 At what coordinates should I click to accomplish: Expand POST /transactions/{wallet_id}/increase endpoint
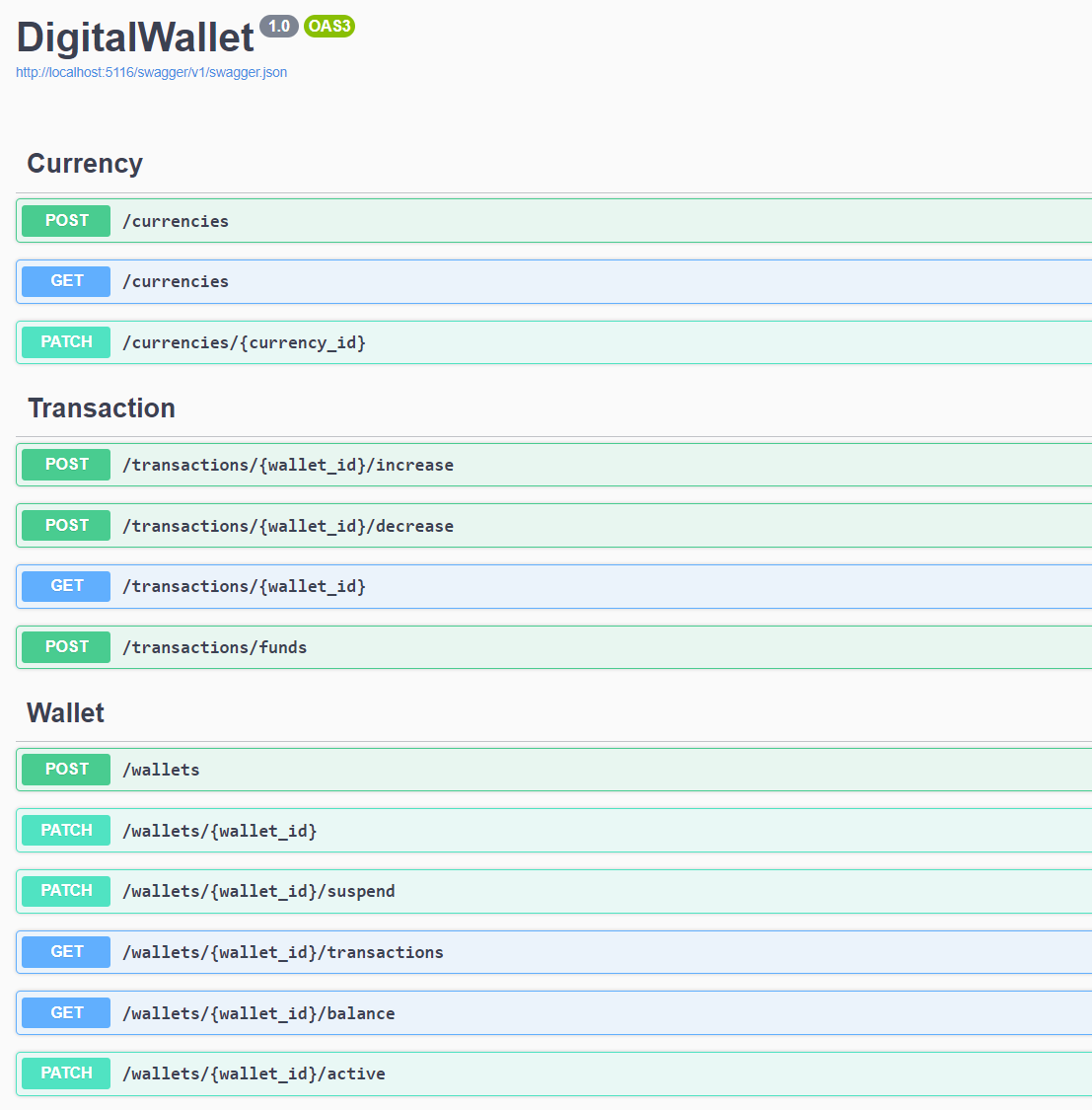click(x=553, y=465)
